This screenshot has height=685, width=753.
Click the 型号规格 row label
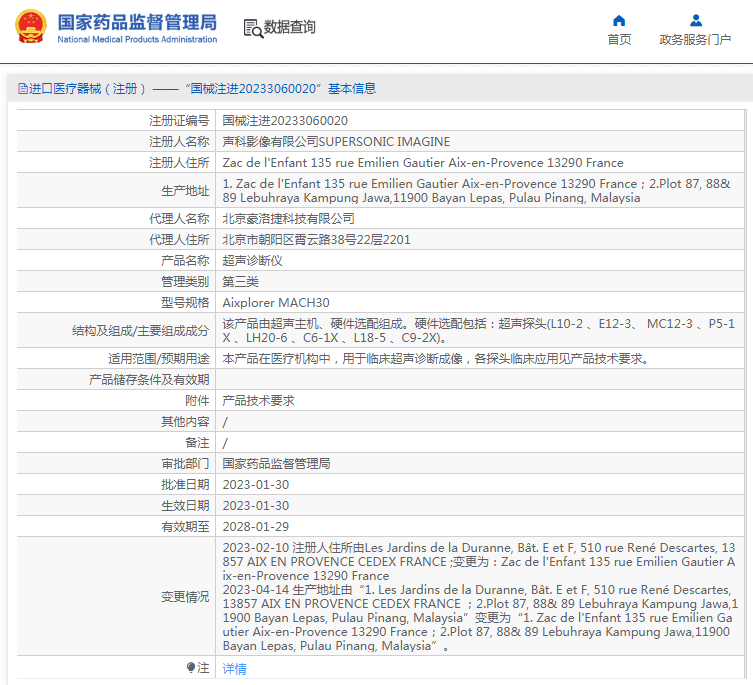point(185,303)
